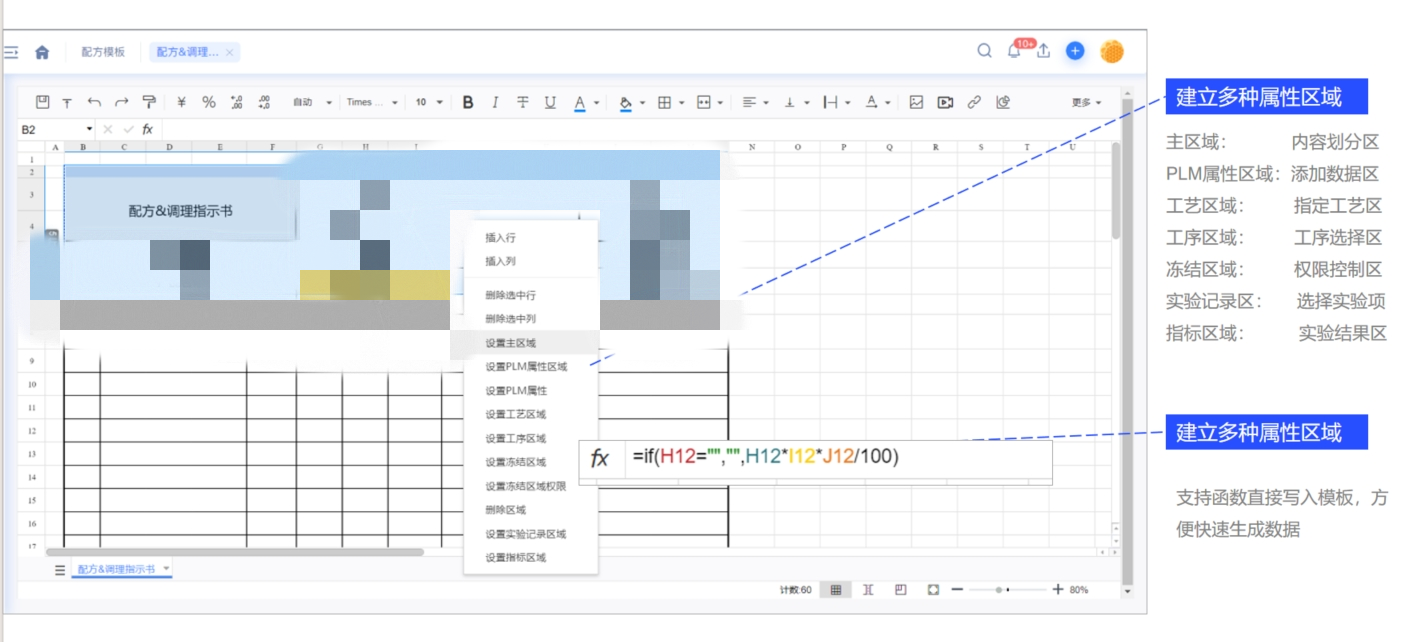Click the upload/share icon in header
The width and height of the screenshot is (1416, 642).
(x=1043, y=51)
